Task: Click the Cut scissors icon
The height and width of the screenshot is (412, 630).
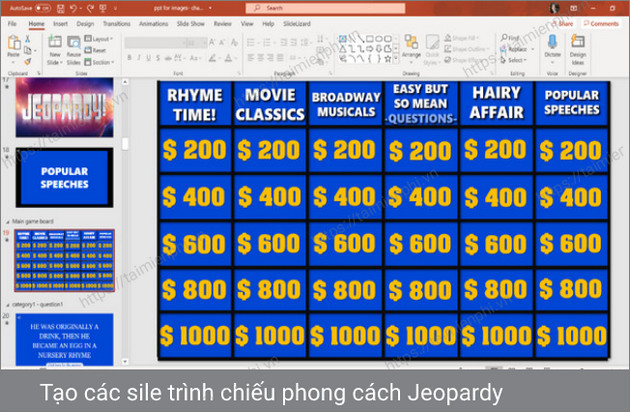Action: click(x=28, y=39)
